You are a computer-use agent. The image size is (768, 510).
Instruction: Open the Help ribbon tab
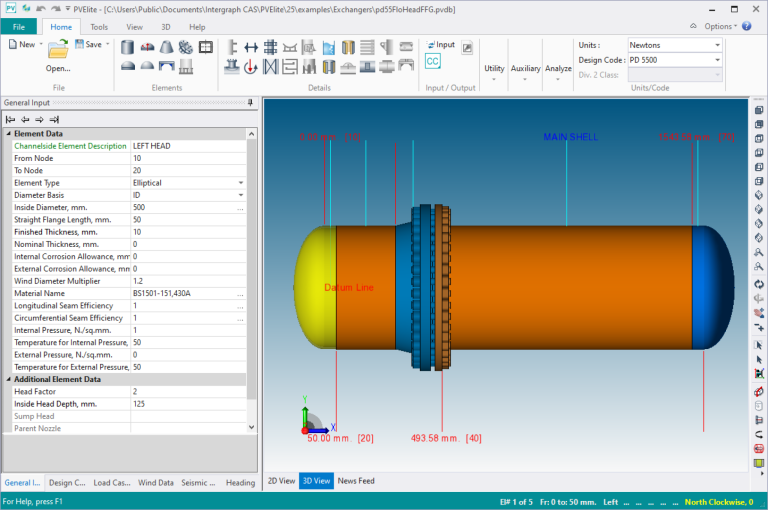coord(197,27)
